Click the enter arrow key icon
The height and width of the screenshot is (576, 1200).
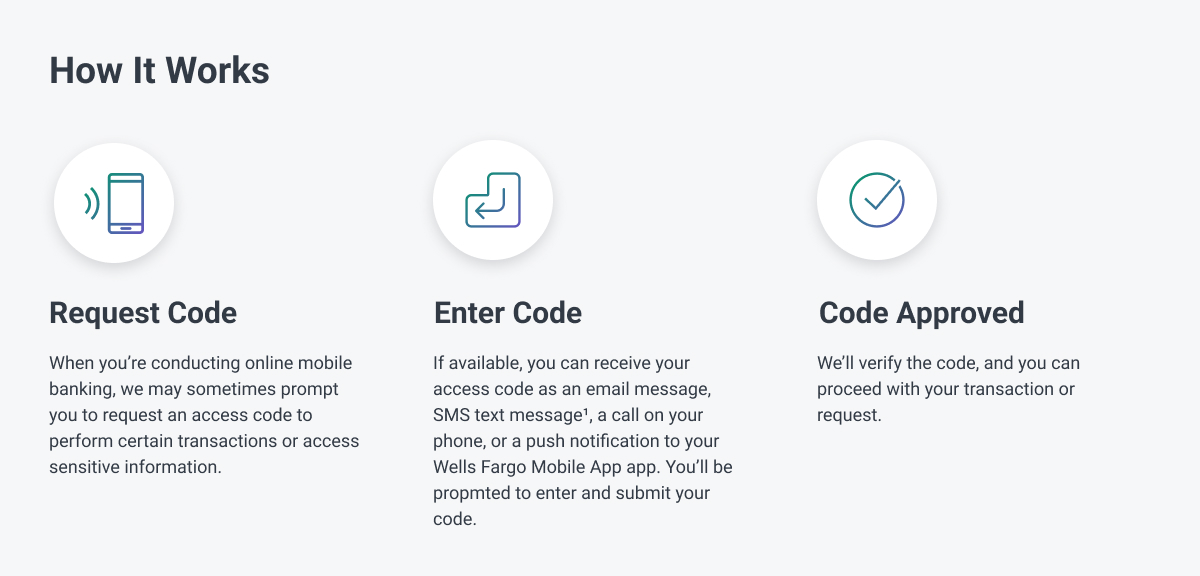[x=493, y=200]
